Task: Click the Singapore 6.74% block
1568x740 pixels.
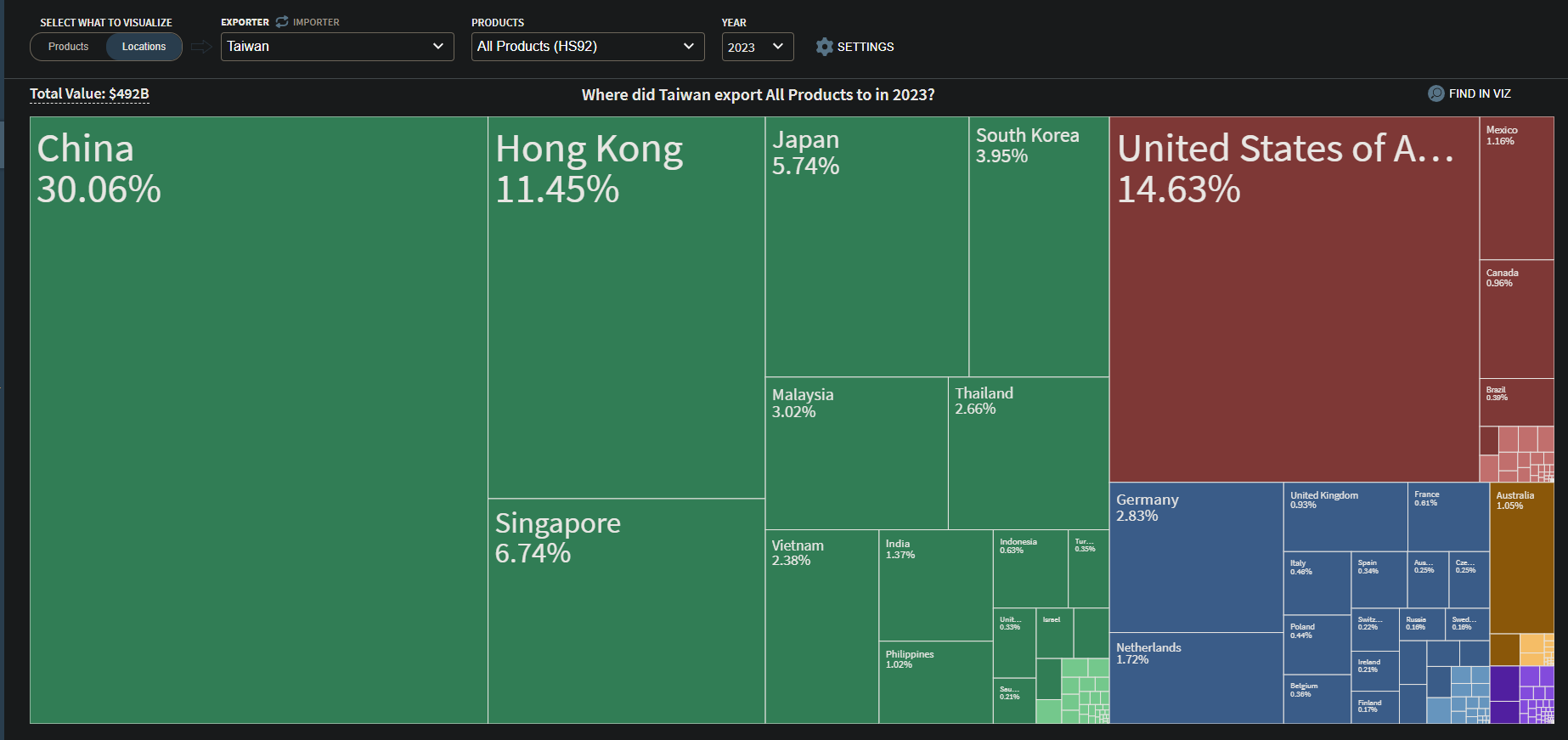Action: pos(627,611)
